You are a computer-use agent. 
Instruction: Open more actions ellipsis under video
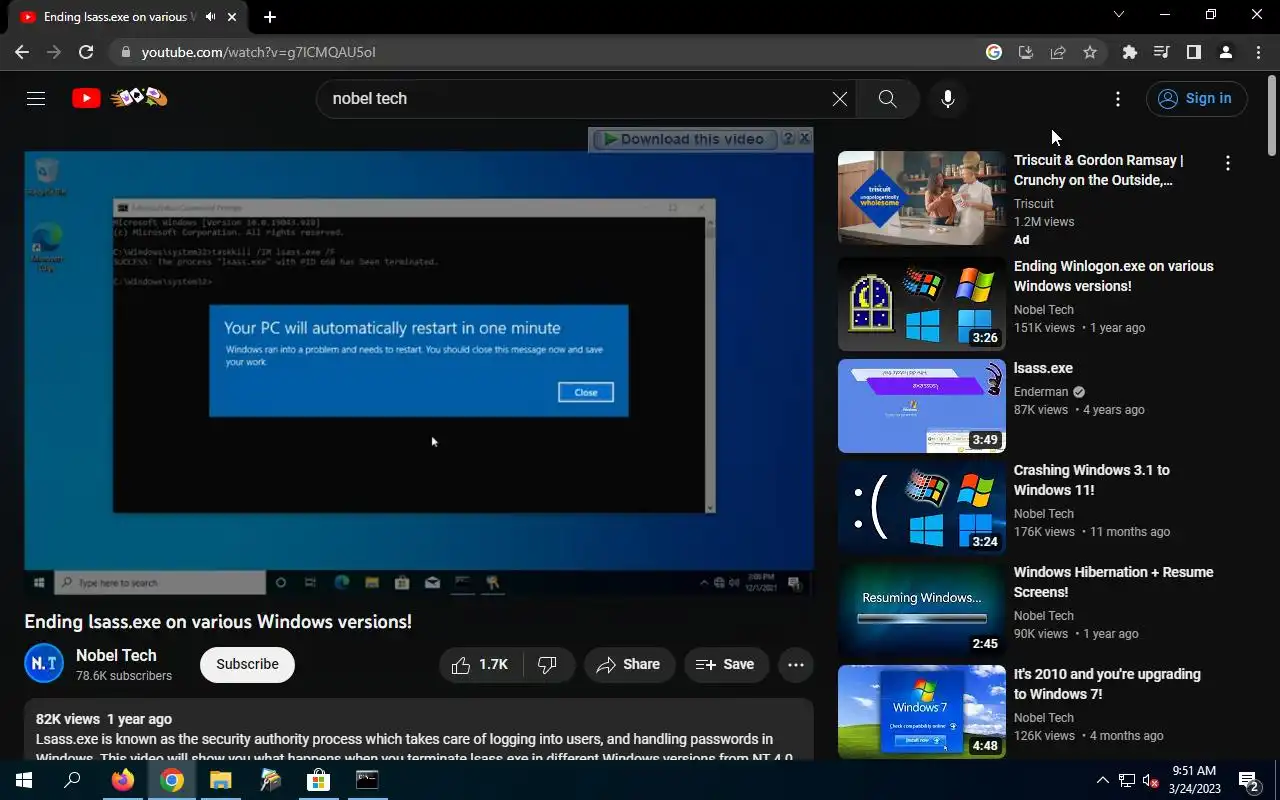[x=796, y=664]
